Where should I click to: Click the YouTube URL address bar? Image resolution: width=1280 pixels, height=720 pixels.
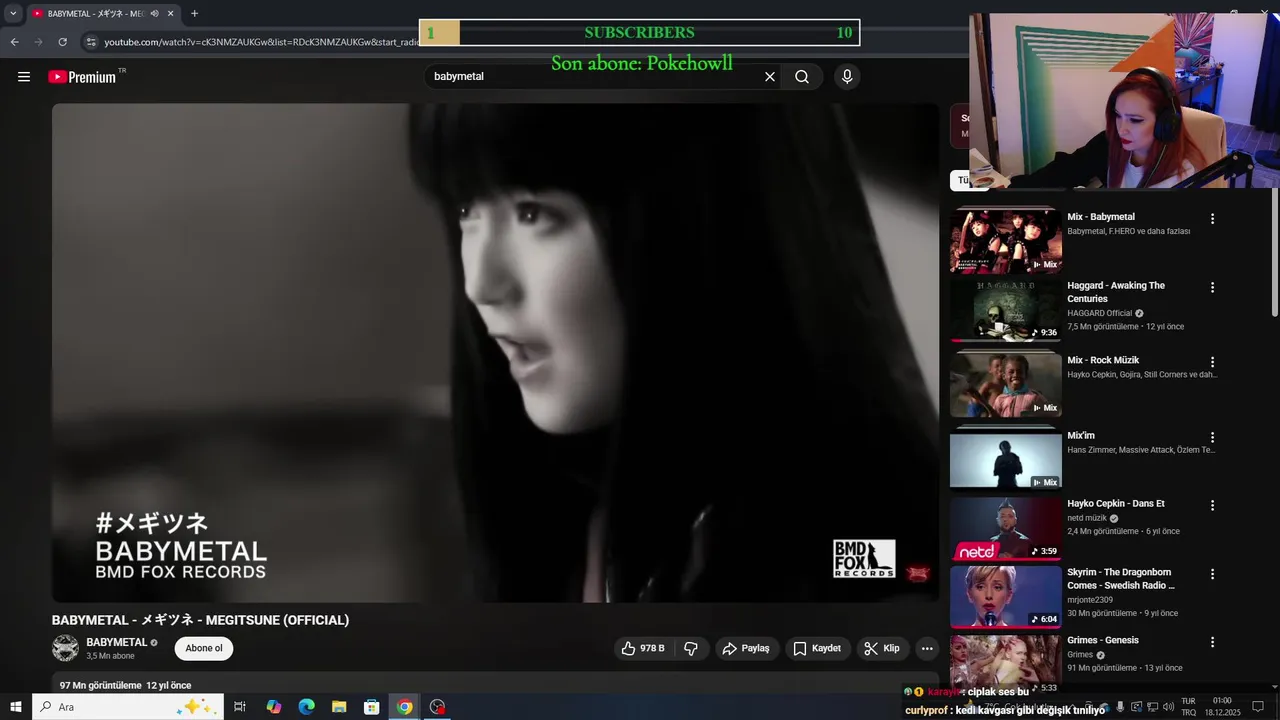point(262,42)
